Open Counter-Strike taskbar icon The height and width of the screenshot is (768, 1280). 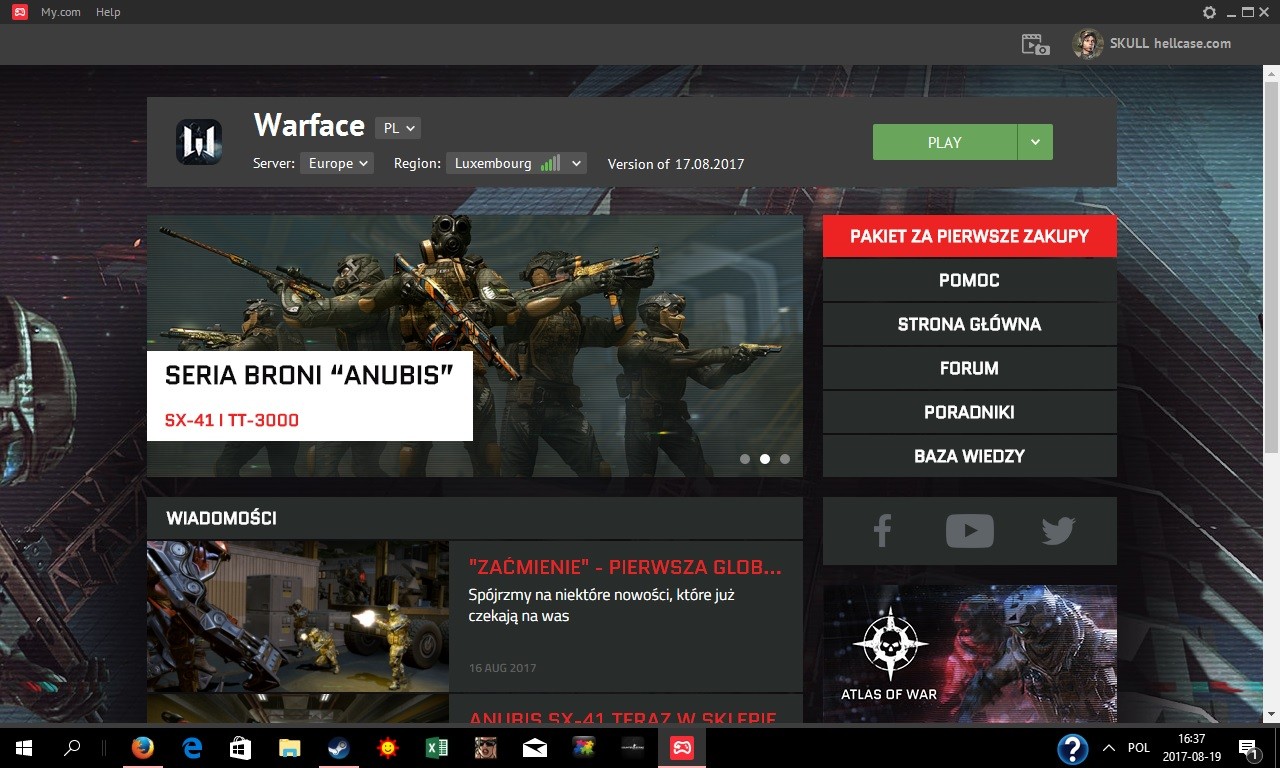(633, 747)
